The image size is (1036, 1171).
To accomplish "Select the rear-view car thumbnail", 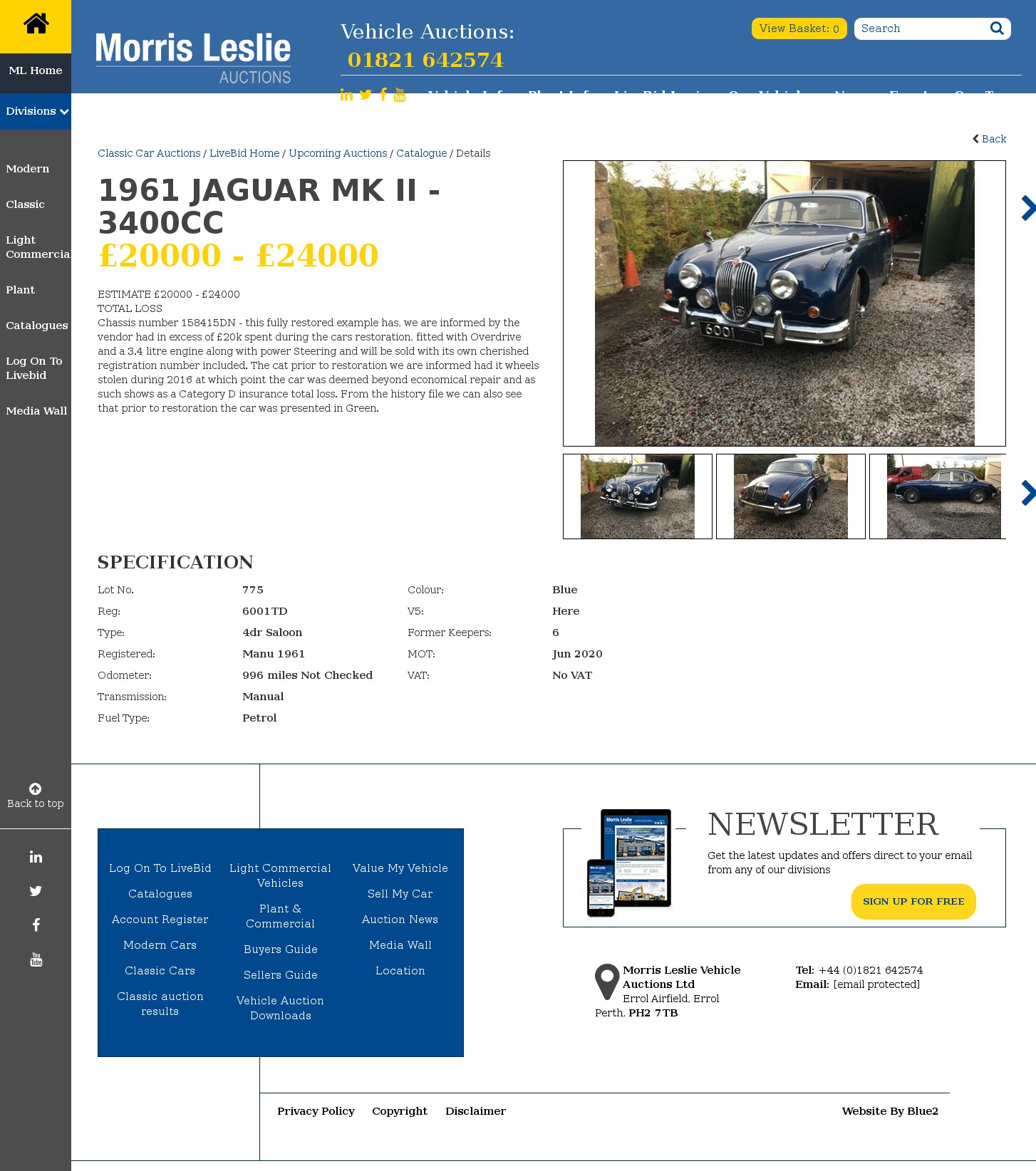I will 791,496.
